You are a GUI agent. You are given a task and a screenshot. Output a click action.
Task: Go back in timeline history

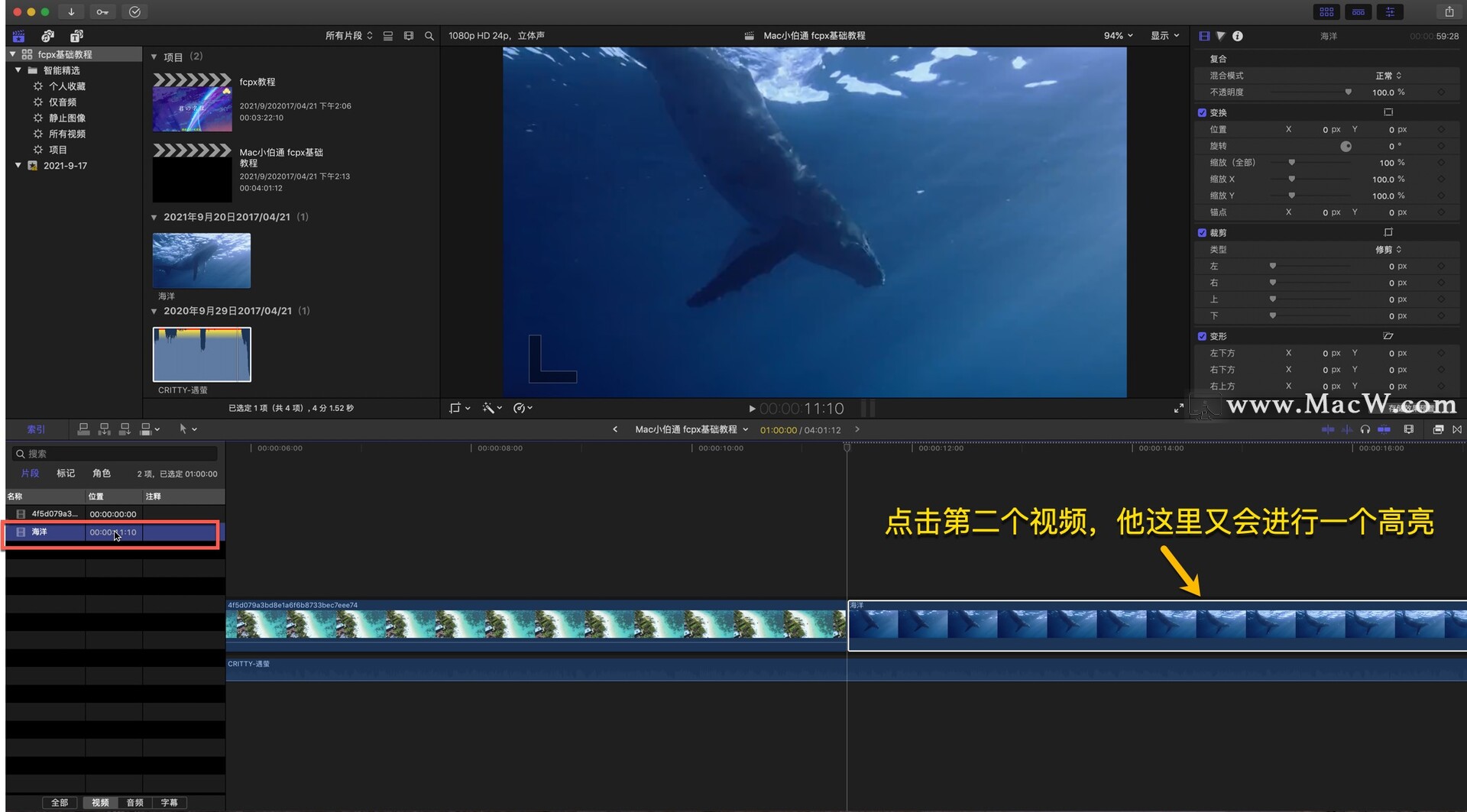click(615, 429)
